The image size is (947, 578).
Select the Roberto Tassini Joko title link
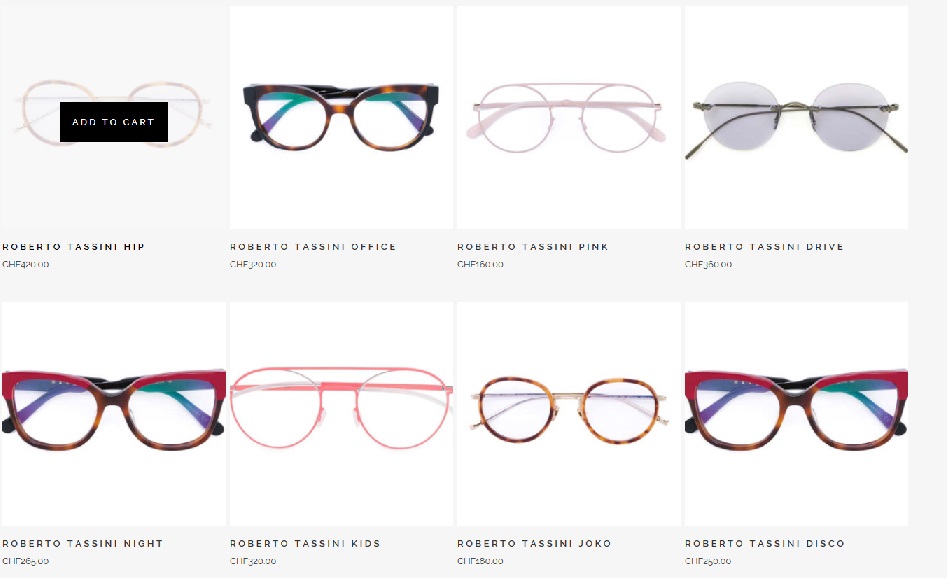click(x=534, y=543)
